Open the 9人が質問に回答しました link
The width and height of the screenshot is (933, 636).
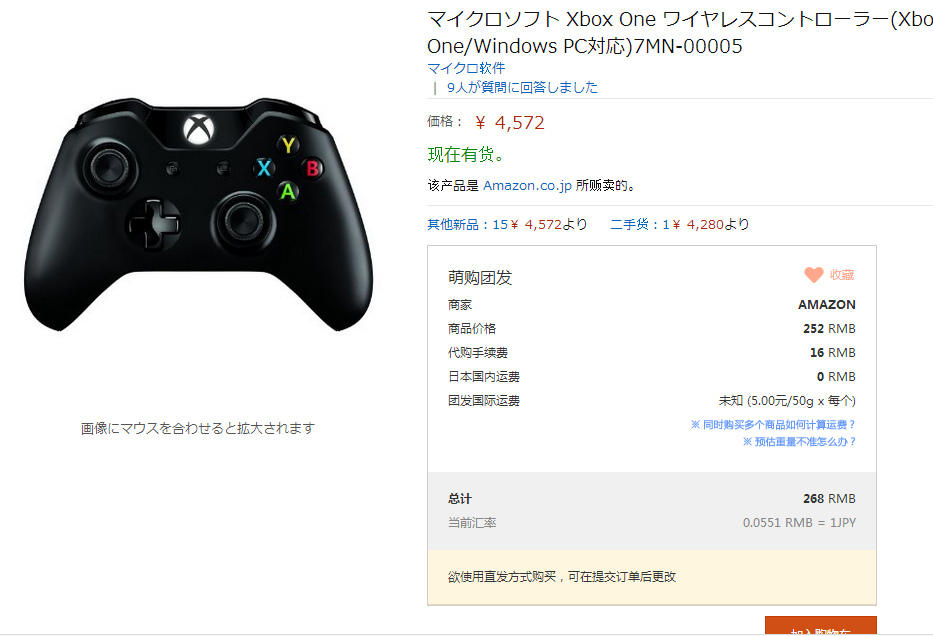tap(522, 87)
